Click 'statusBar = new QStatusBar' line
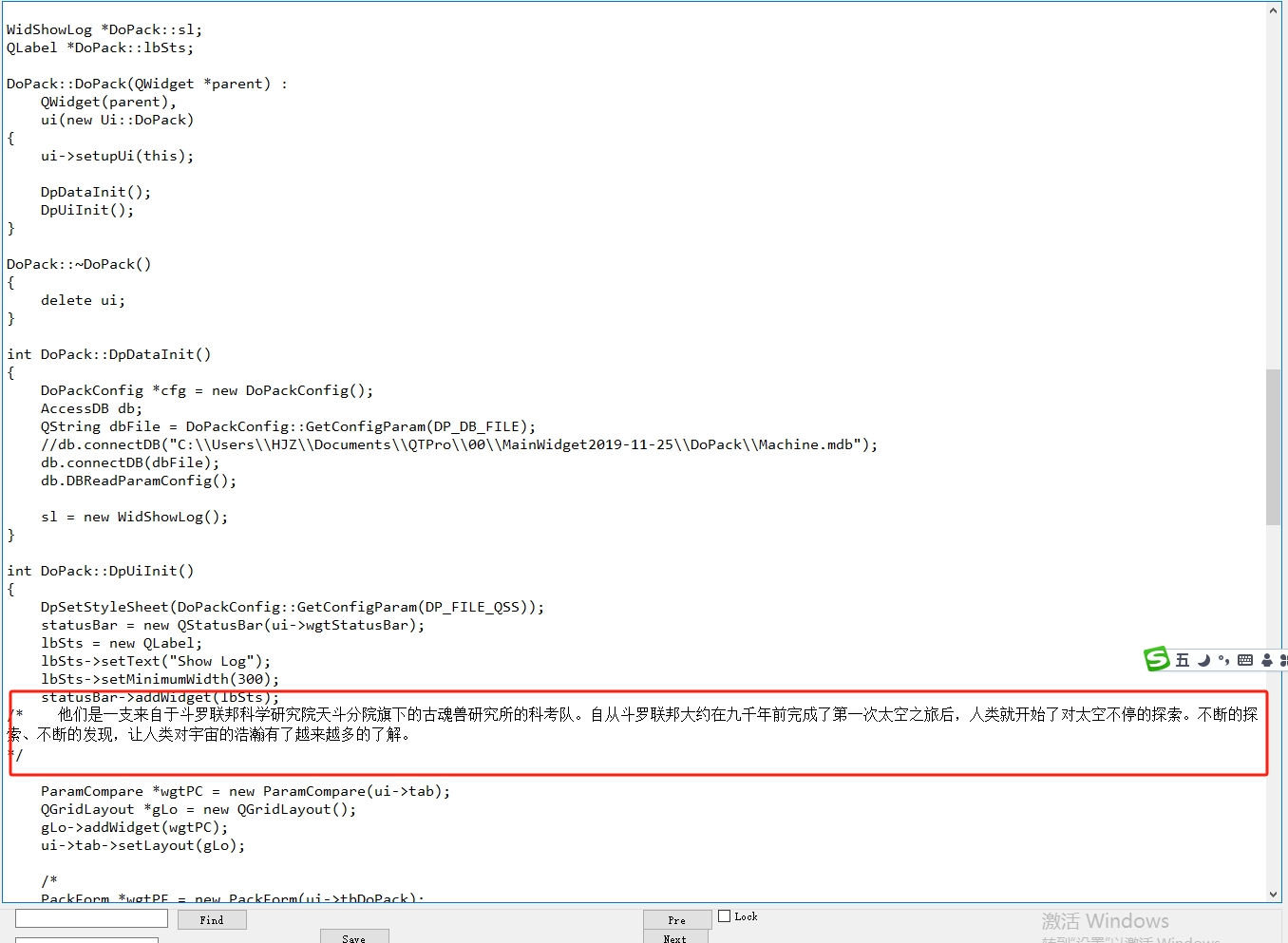The image size is (1288, 943). coord(233,625)
